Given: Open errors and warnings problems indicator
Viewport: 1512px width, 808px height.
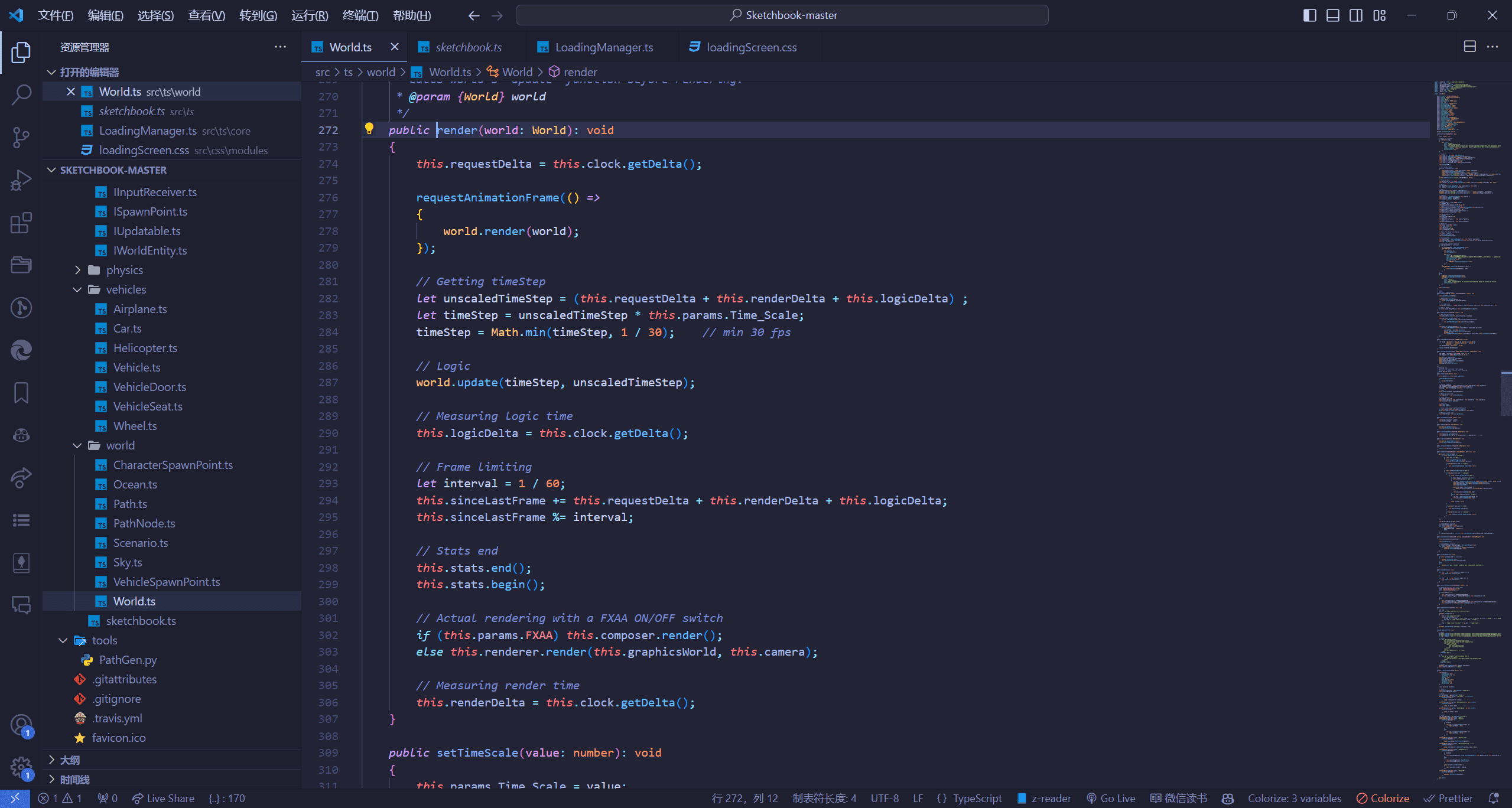Looking at the screenshot, I should point(60,799).
